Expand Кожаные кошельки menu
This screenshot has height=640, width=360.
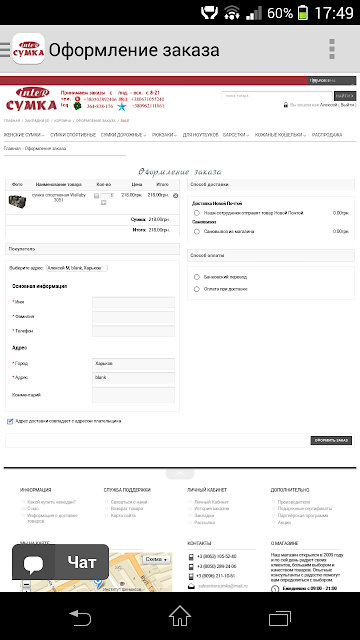click(x=280, y=135)
